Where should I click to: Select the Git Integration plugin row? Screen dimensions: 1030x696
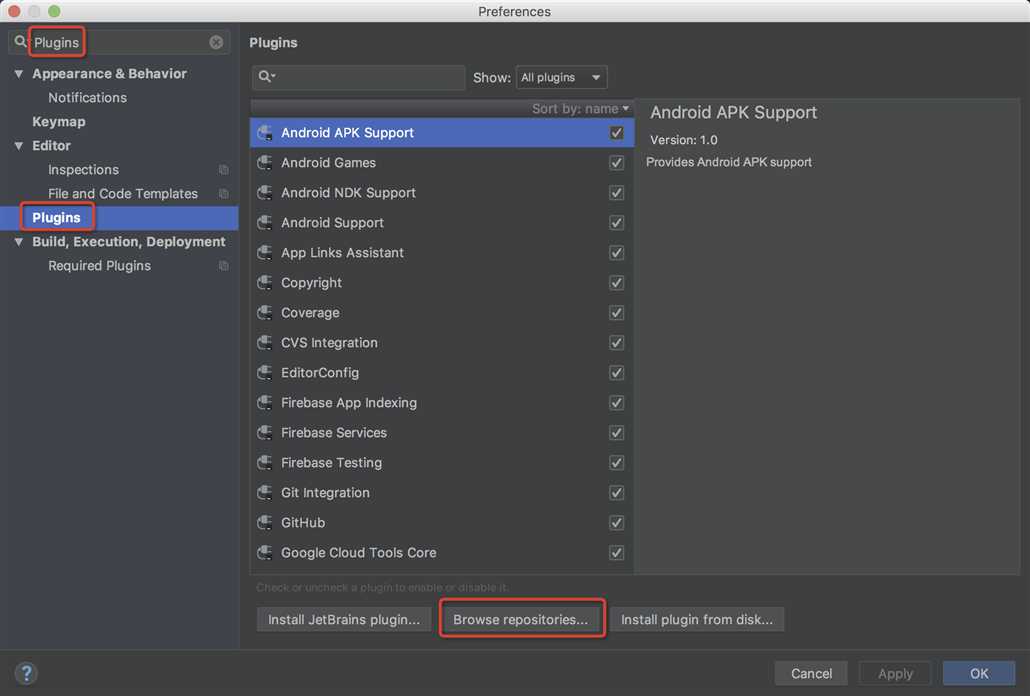click(x=441, y=492)
